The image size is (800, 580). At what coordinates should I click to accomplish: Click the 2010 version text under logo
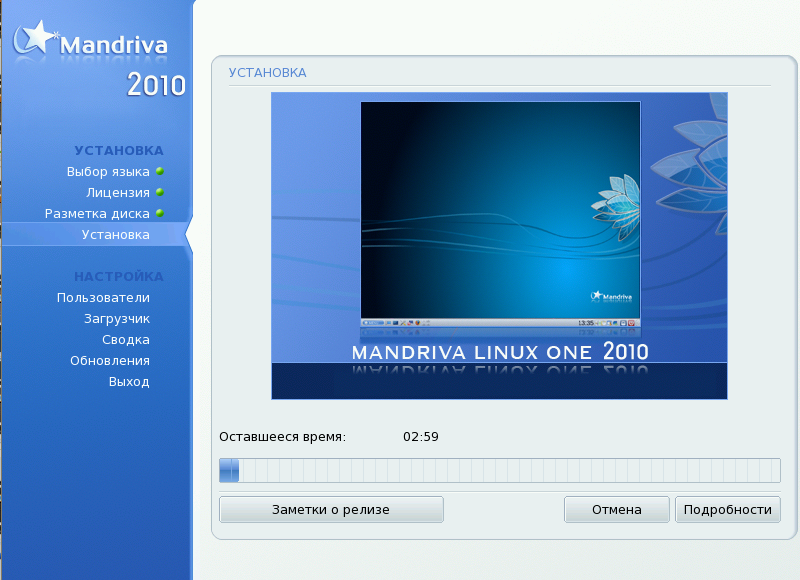[x=156, y=85]
